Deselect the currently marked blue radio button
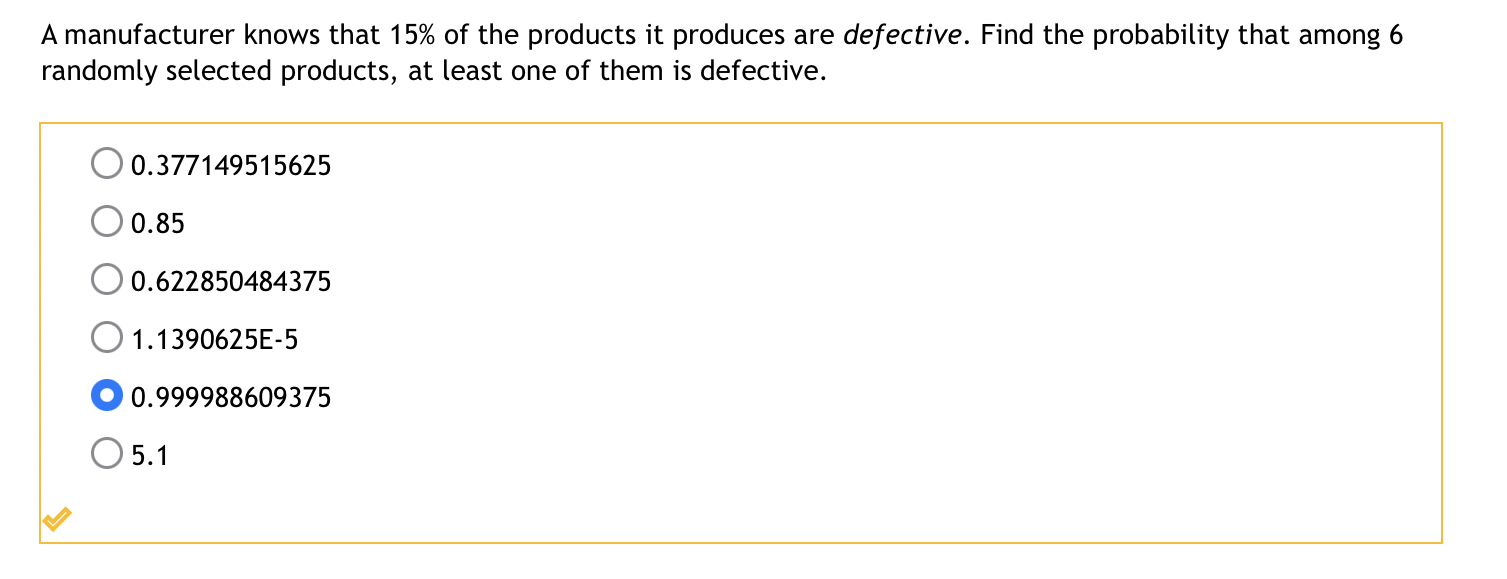This screenshot has height=579, width=1507. 107,394
